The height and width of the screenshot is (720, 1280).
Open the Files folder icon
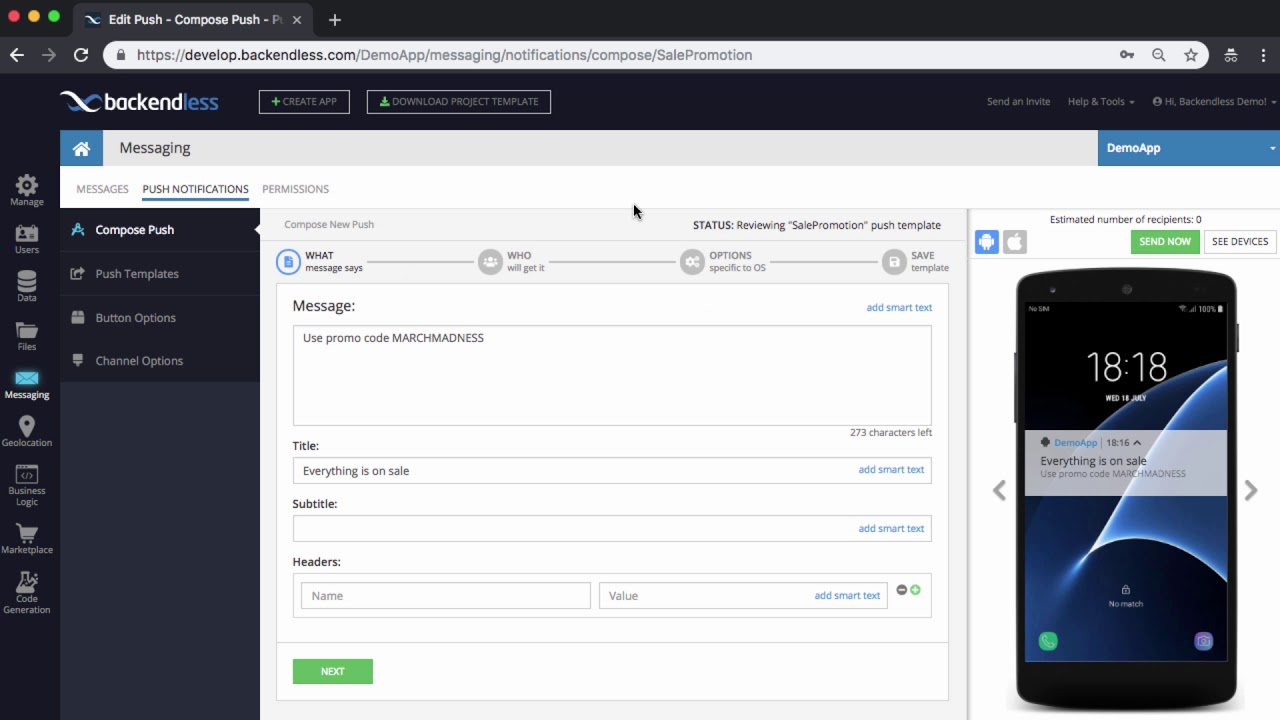tap(27, 330)
